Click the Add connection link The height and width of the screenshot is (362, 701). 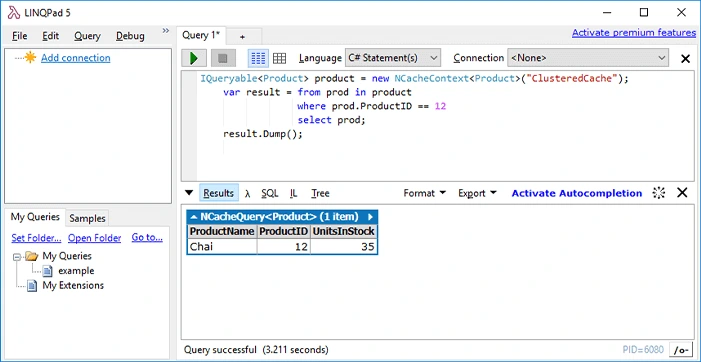(x=76, y=58)
